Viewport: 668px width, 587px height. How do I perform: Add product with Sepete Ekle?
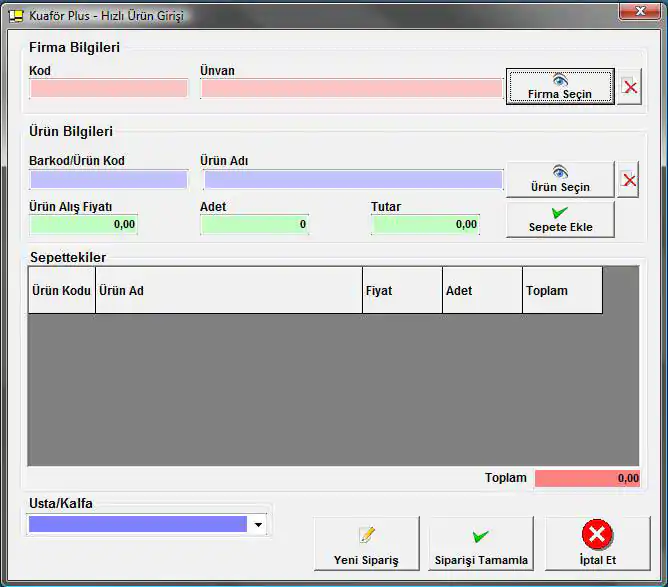coord(560,220)
